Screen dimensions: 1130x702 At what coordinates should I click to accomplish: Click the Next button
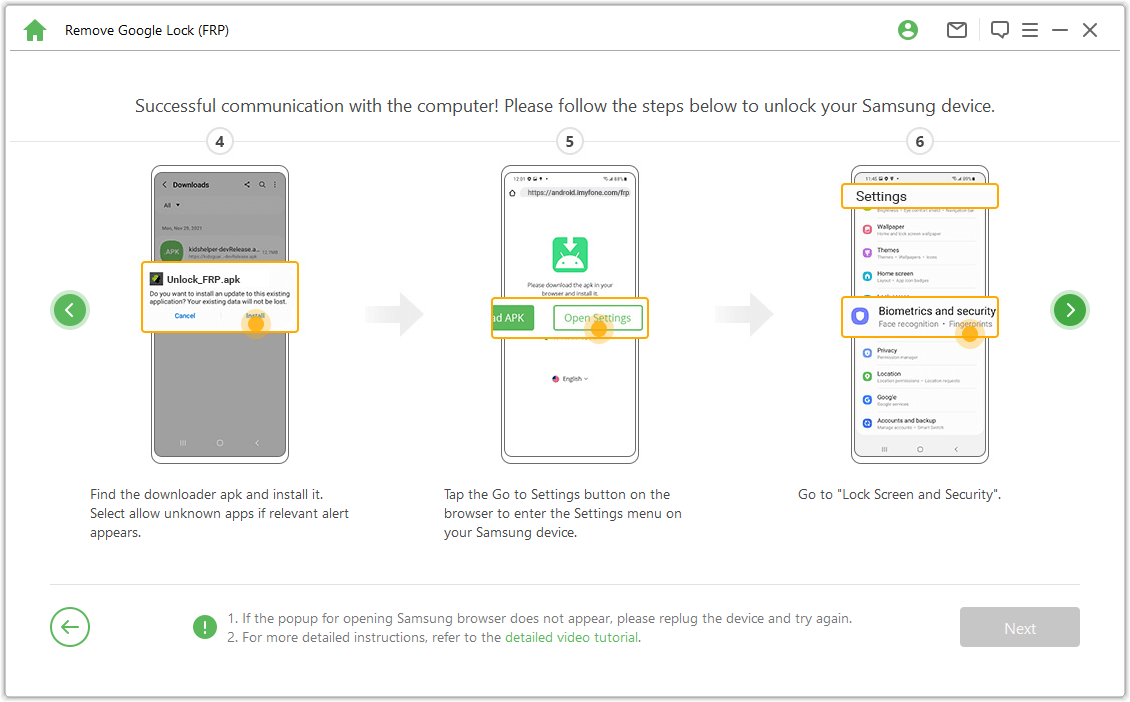point(1019,627)
